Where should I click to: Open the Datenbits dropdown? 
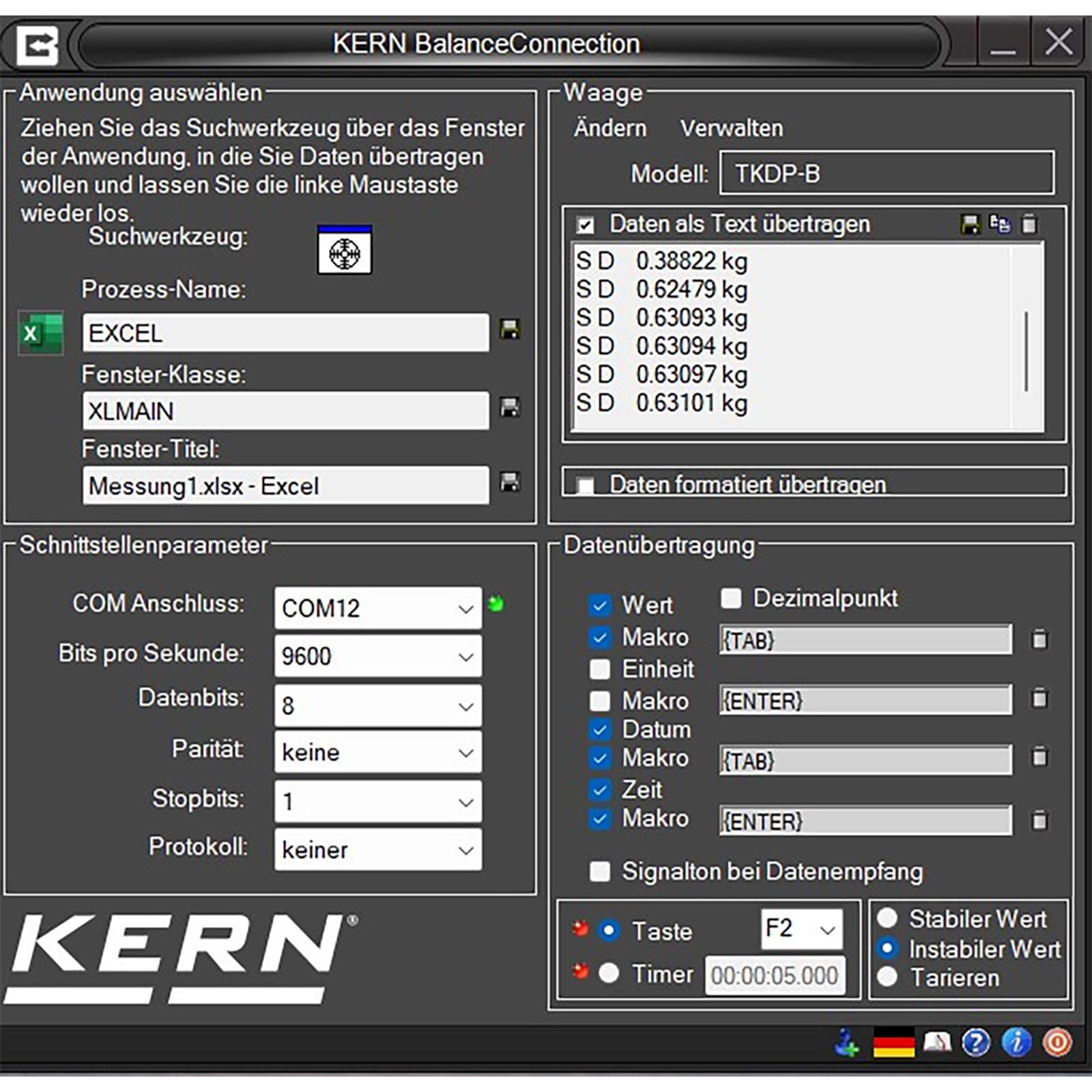coord(378,706)
